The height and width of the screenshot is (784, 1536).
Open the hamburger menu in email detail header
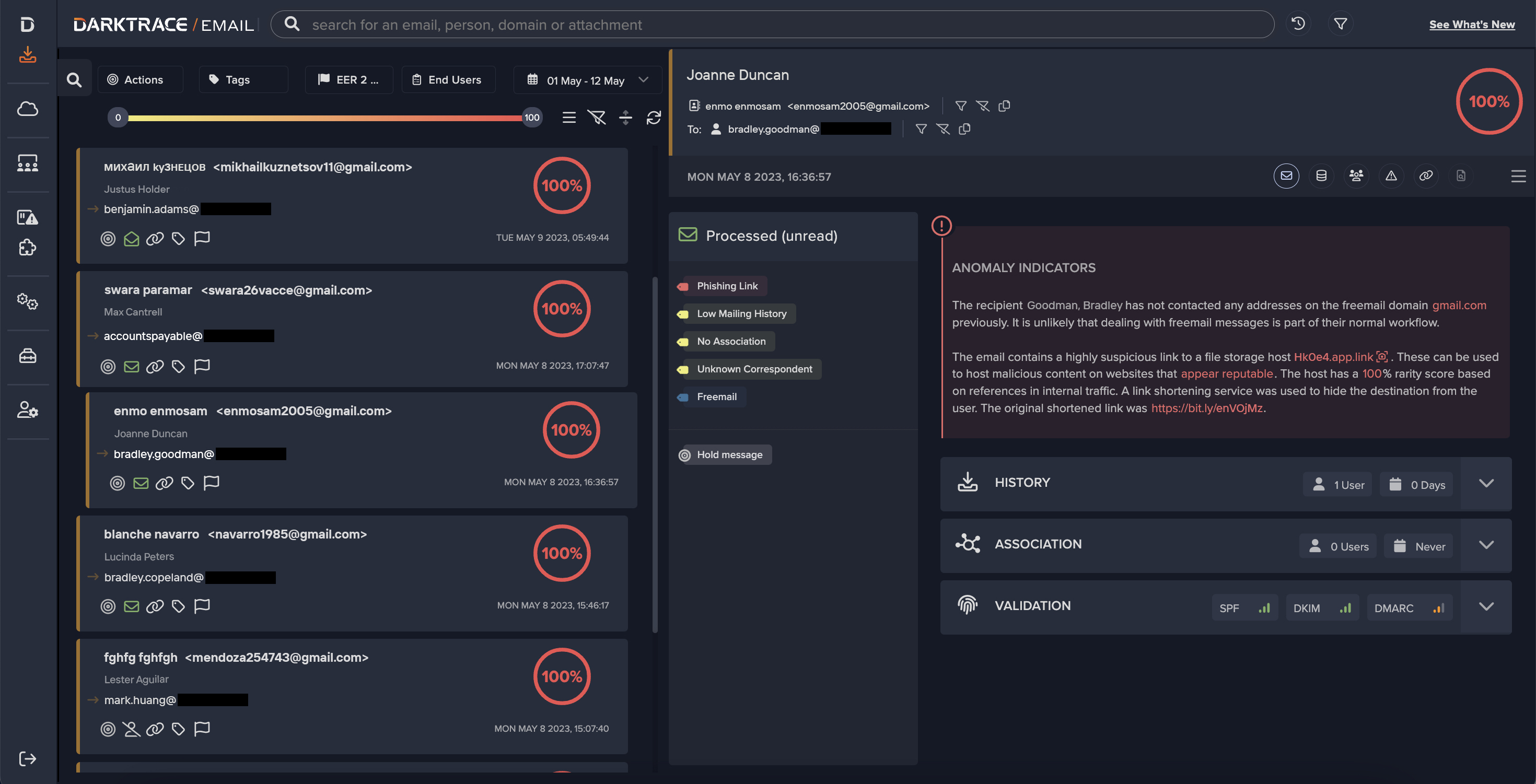pyautogui.click(x=1518, y=176)
